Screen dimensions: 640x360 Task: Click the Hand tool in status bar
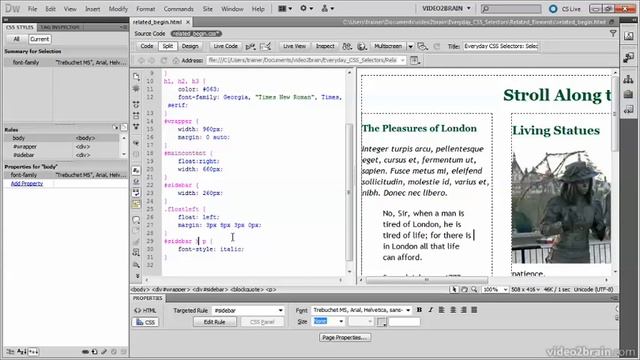tap(464, 289)
